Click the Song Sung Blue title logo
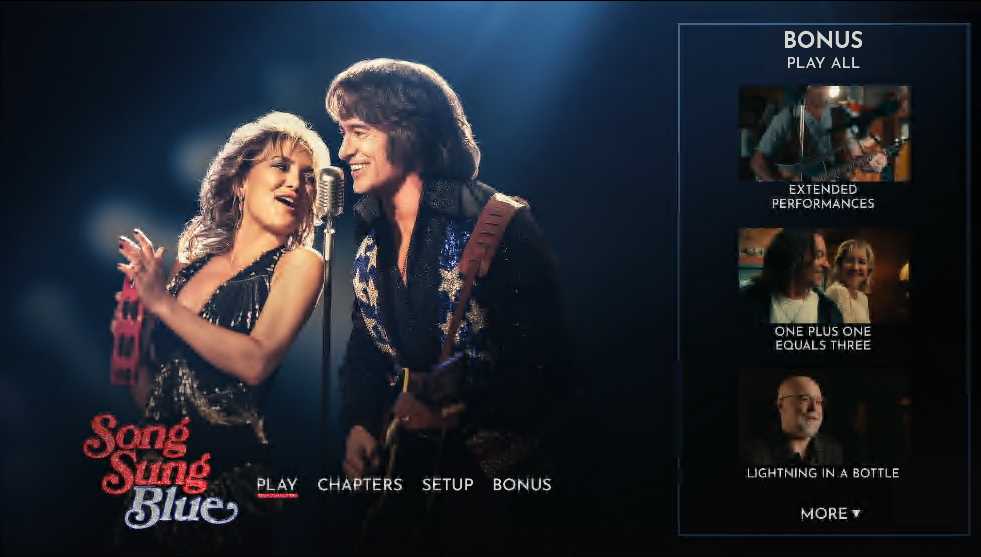Viewport: 981px width, 557px height. [x=160, y=471]
